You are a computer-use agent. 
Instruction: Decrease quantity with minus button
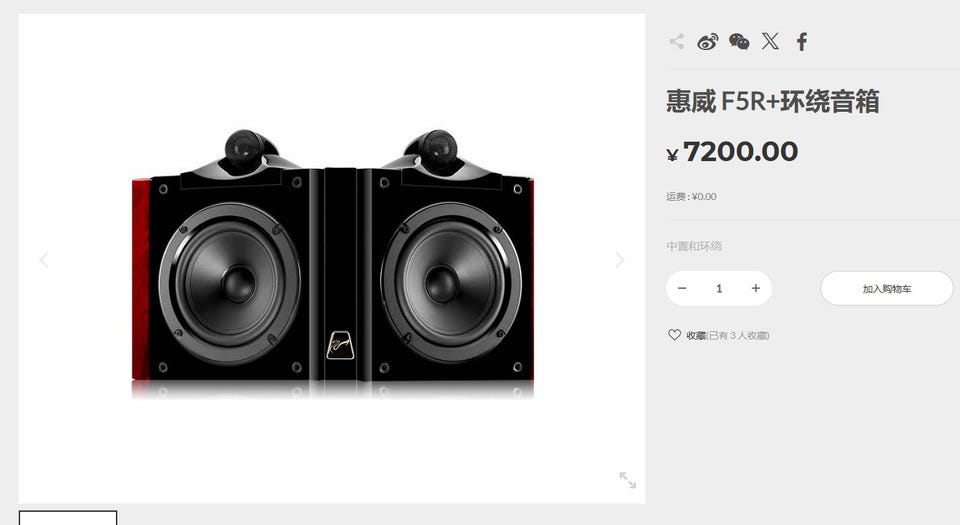click(x=682, y=288)
